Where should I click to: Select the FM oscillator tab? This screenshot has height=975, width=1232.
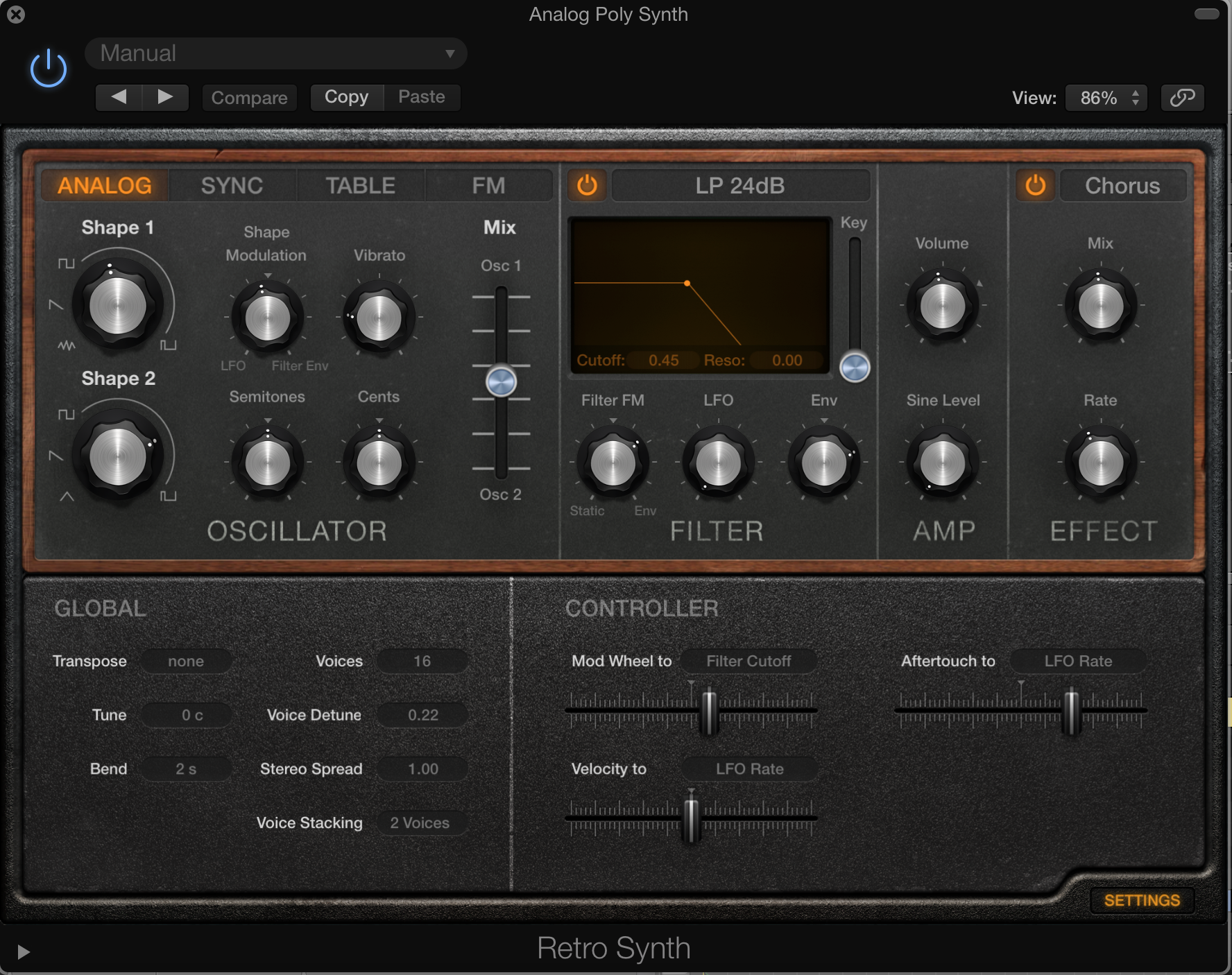point(488,185)
